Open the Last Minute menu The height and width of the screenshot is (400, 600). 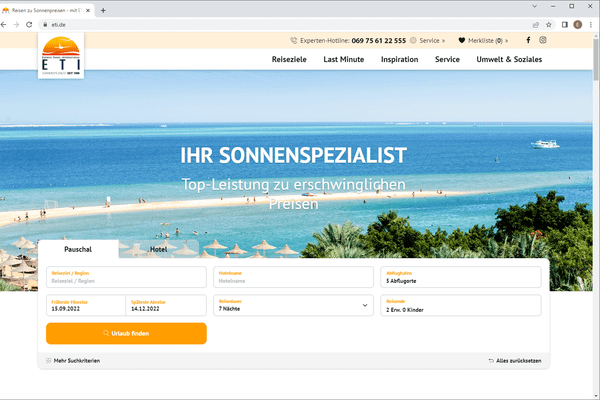pyautogui.click(x=344, y=59)
